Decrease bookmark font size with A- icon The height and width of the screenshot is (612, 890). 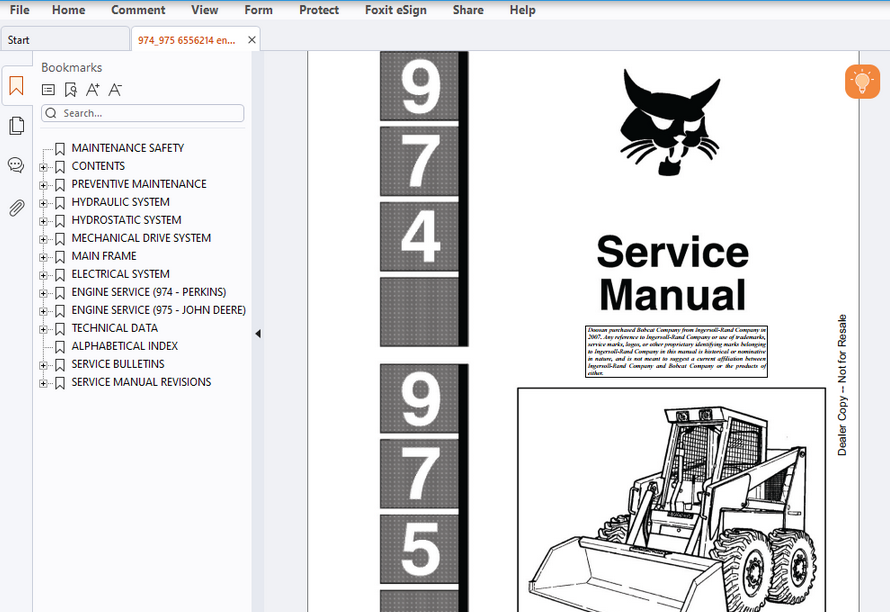[x=115, y=90]
